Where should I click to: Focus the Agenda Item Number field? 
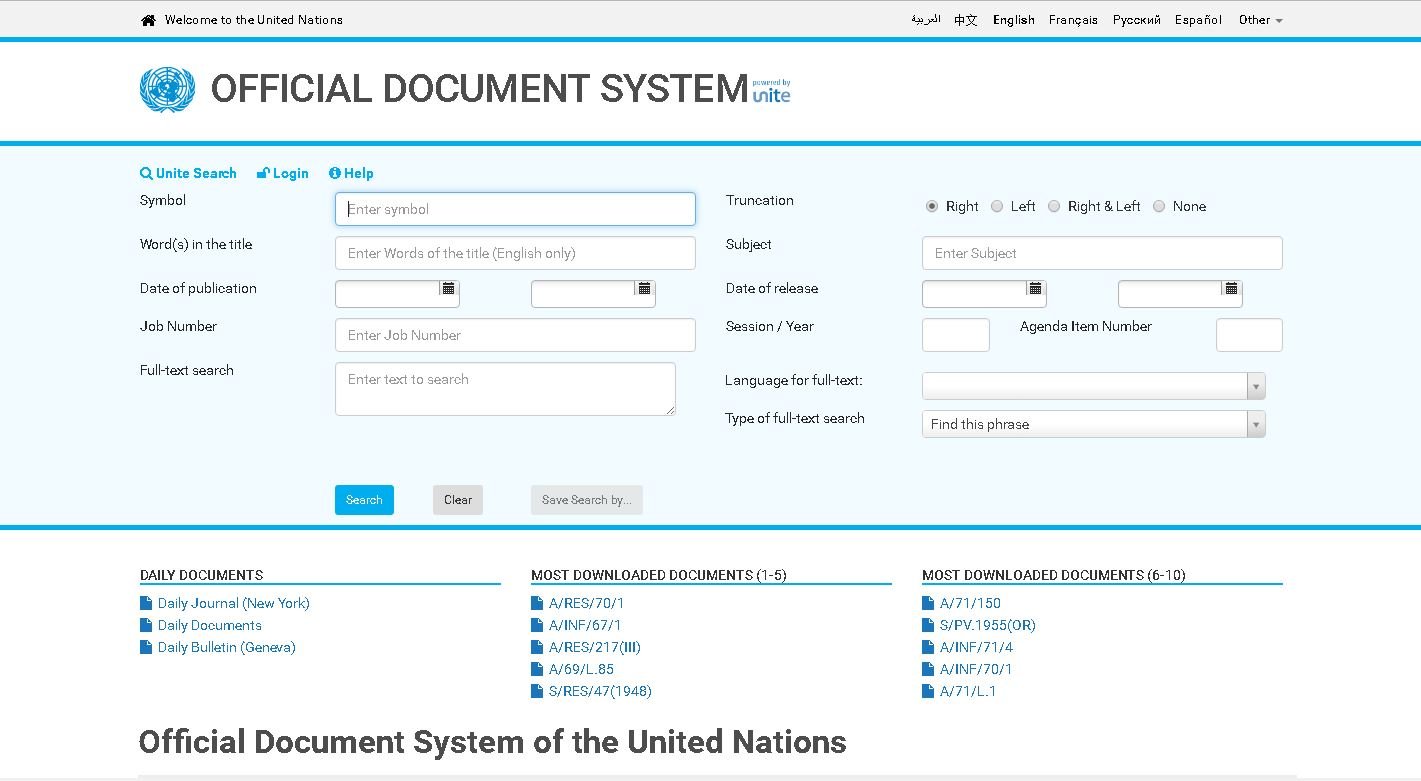(x=1249, y=335)
